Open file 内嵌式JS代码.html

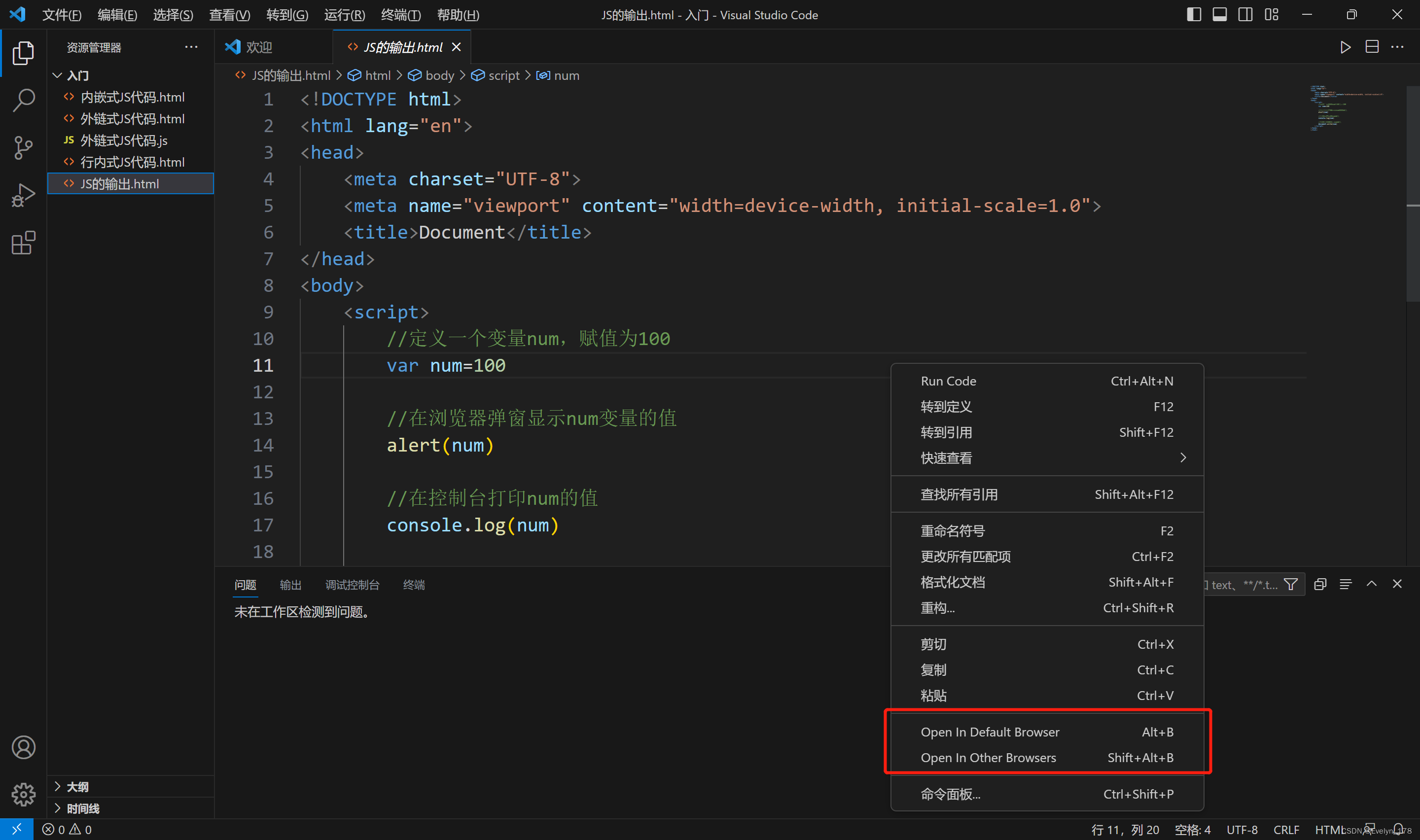point(131,97)
